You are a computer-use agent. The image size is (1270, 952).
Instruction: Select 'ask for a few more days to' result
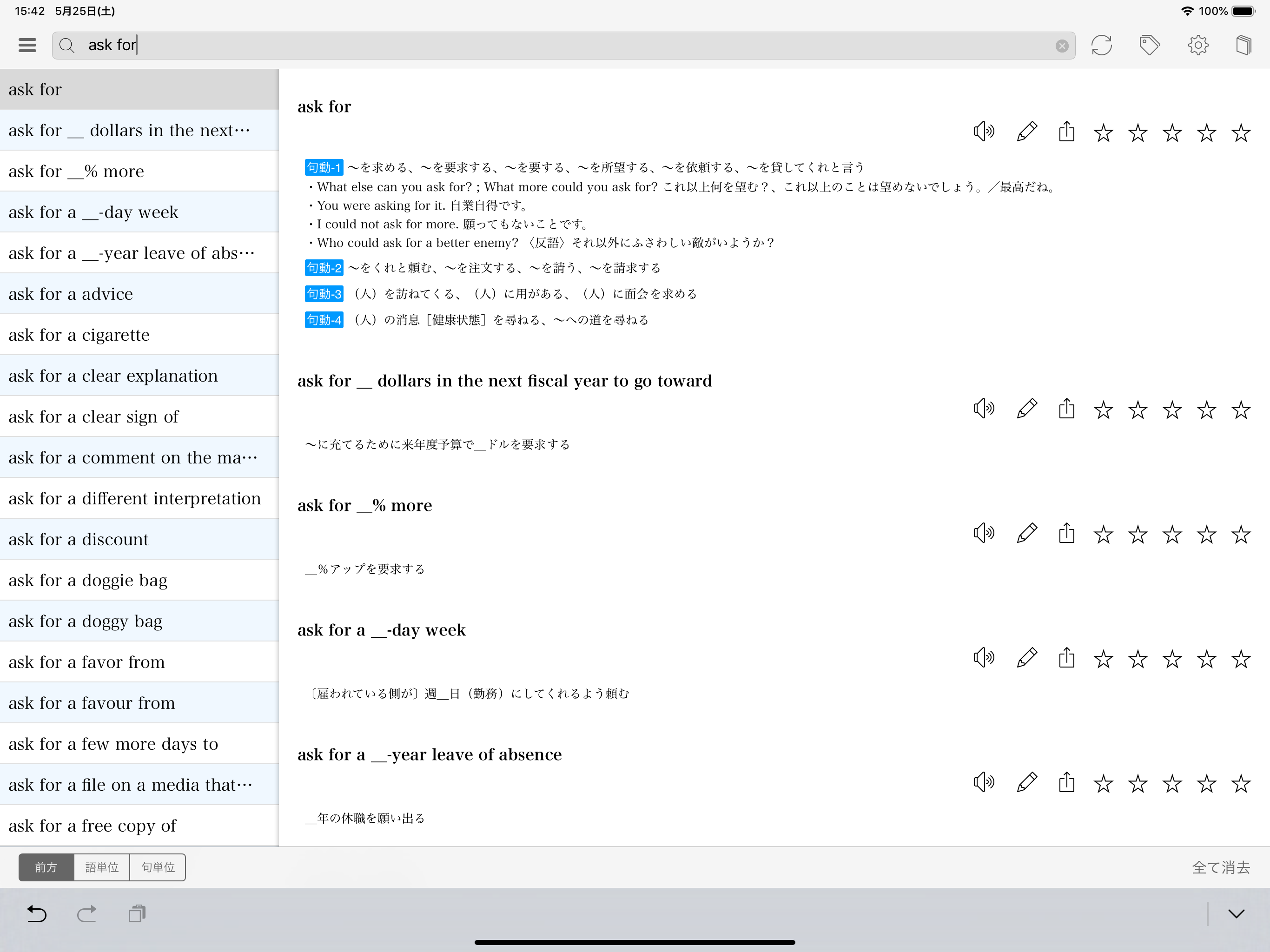(139, 744)
